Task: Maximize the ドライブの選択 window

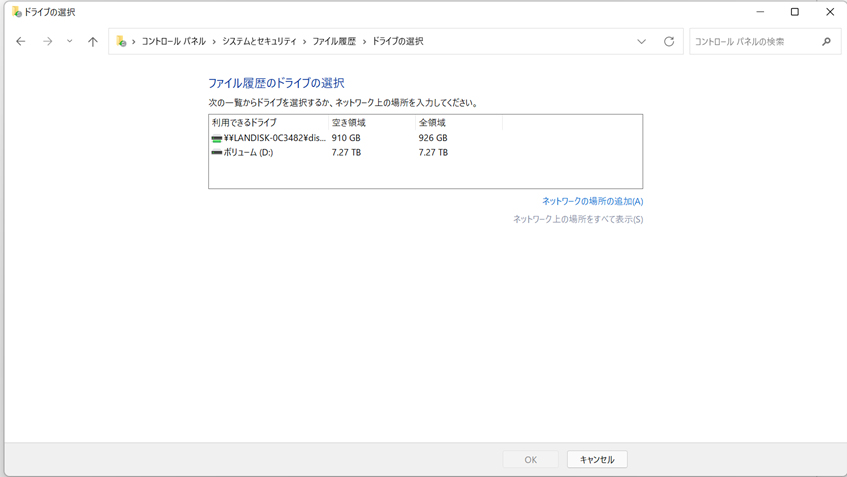Action: point(795,12)
